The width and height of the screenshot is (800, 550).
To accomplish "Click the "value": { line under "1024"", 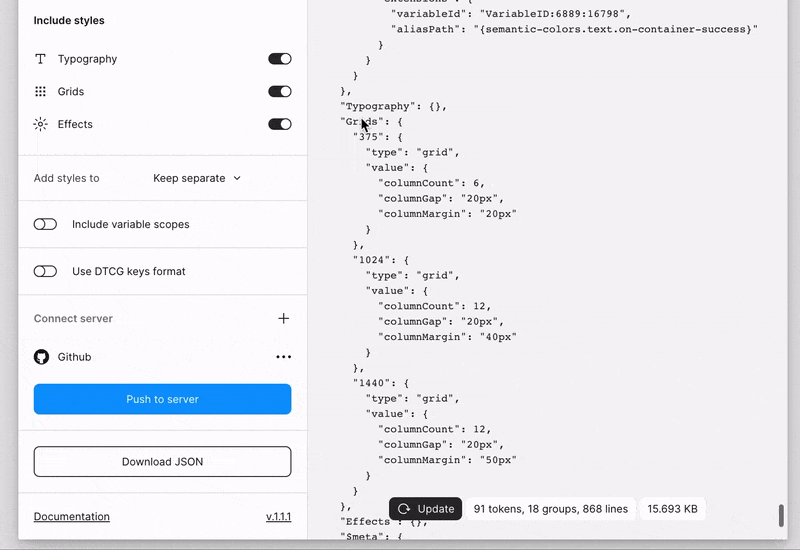I will coord(396,290).
